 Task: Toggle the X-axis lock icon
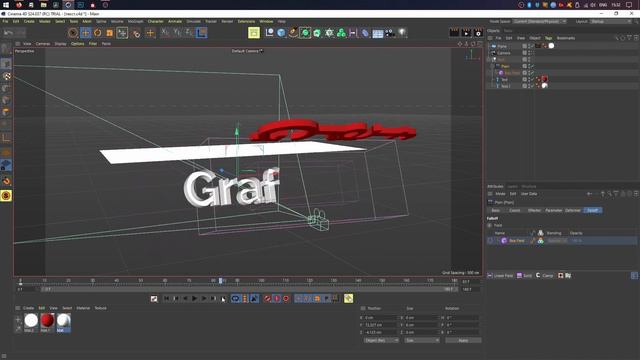tap(165, 33)
